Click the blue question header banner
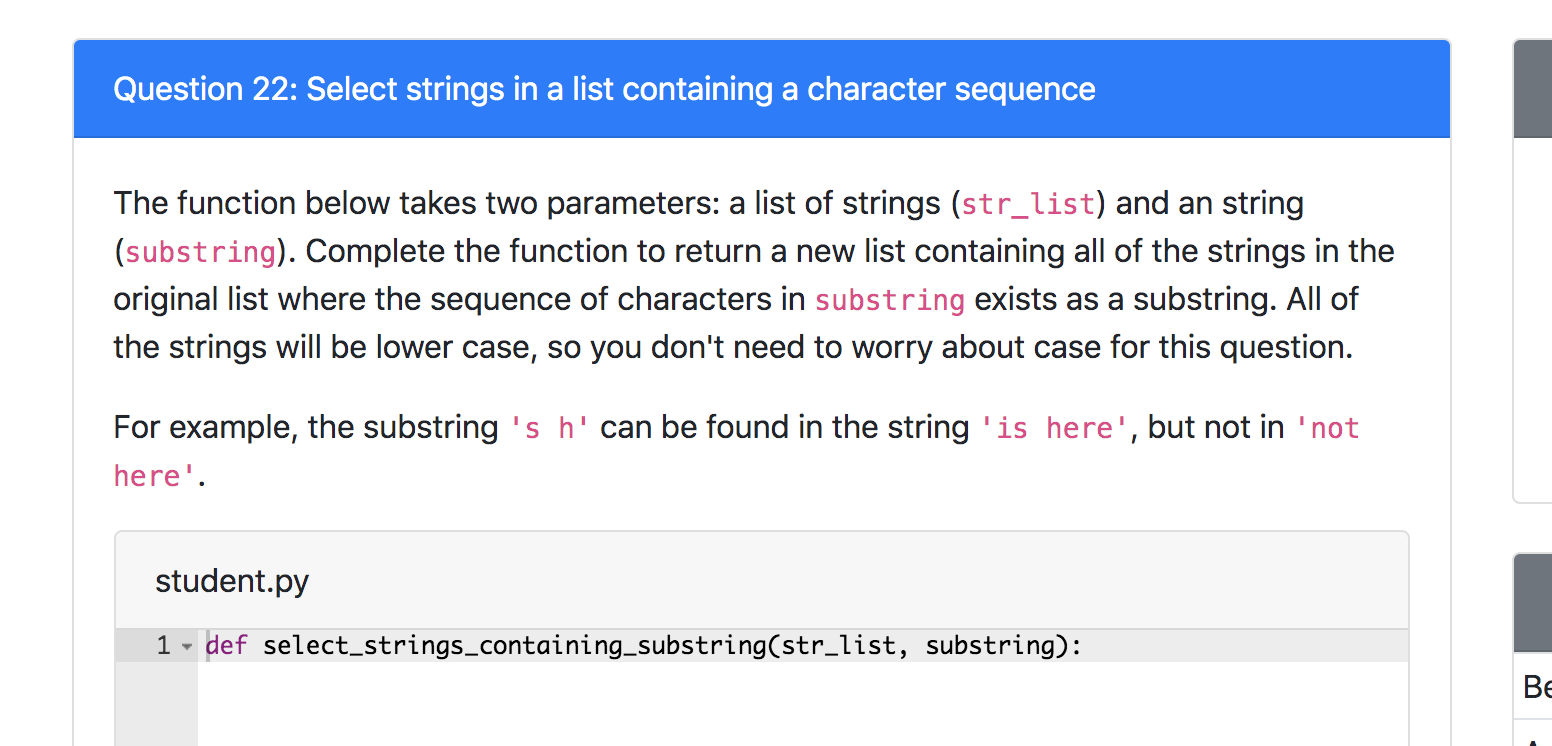The image size is (1552, 746). 760,89
